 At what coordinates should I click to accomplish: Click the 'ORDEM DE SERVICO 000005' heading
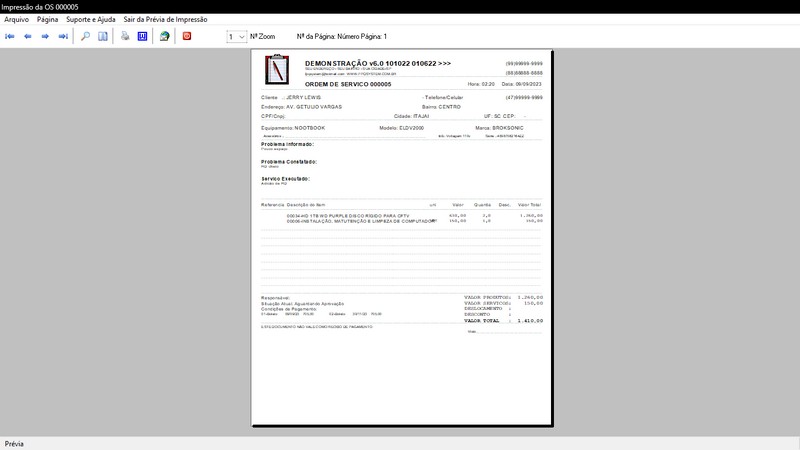pyautogui.click(x=348, y=84)
